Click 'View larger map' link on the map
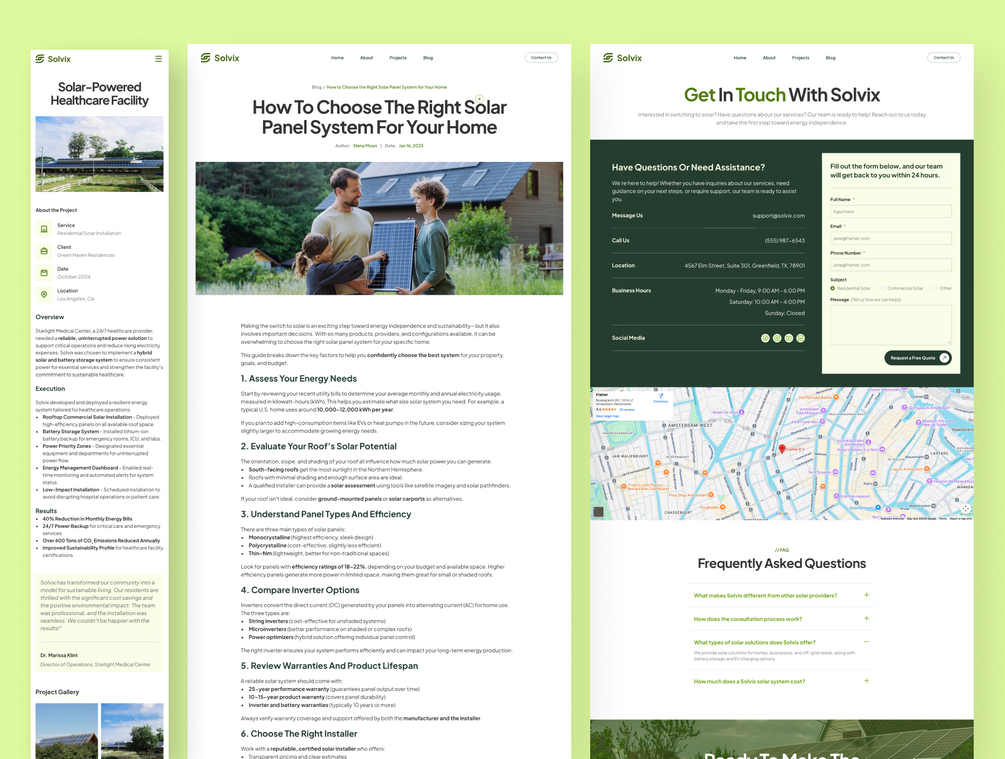The image size is (1005, 759). [608, 416]
